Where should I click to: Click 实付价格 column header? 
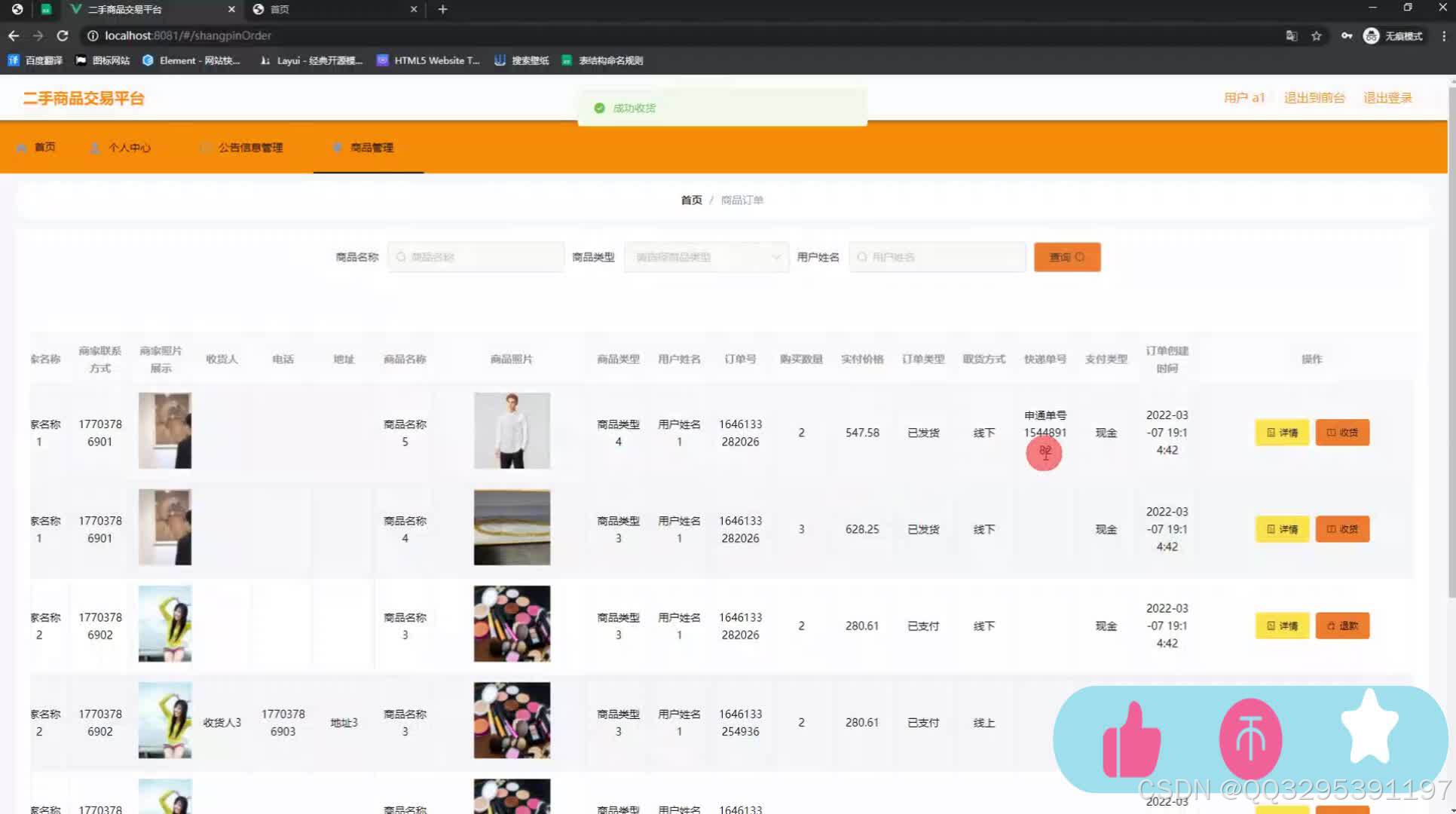[862, 360]
